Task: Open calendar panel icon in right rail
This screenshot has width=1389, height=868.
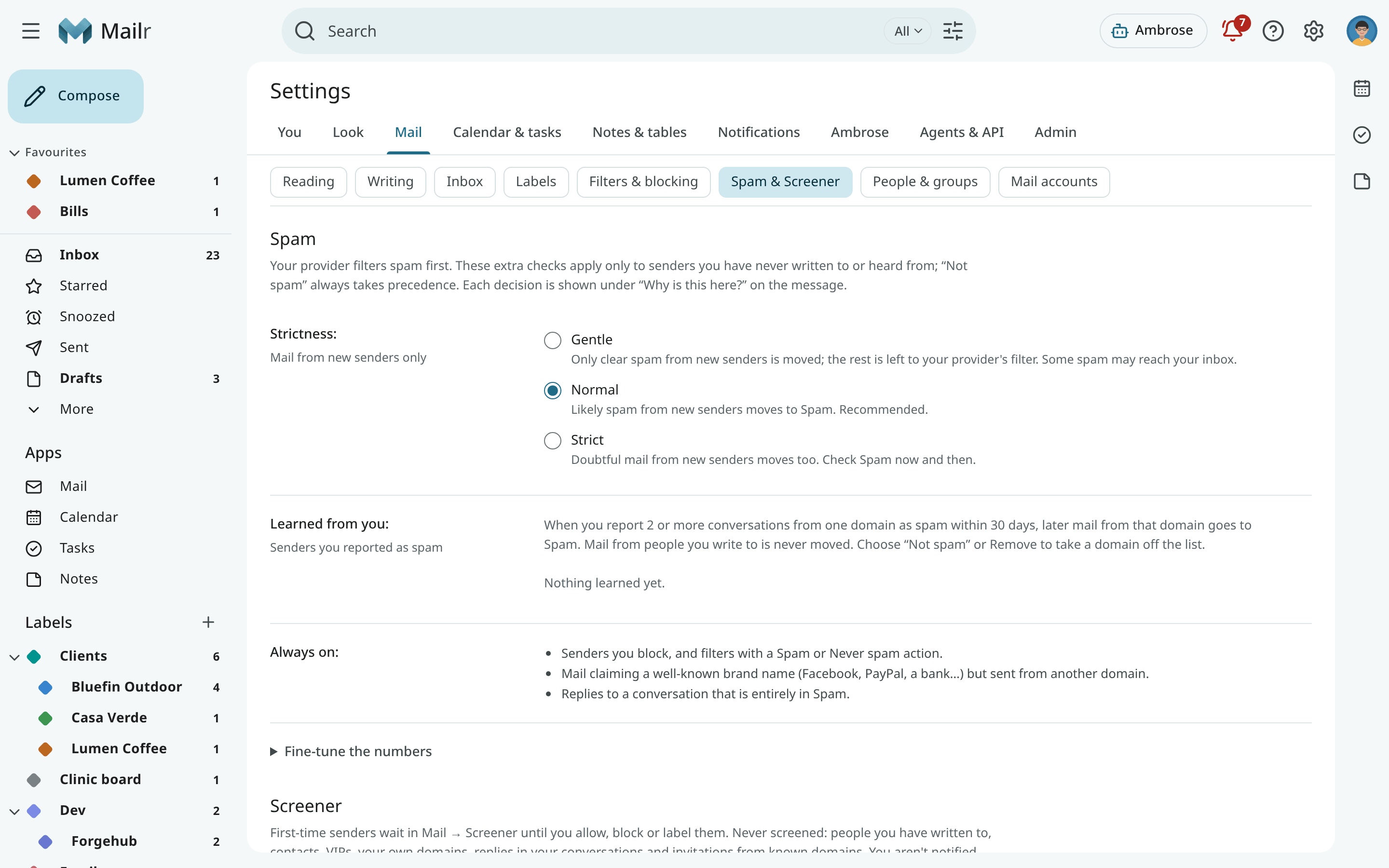Action: pos(1362,88)
